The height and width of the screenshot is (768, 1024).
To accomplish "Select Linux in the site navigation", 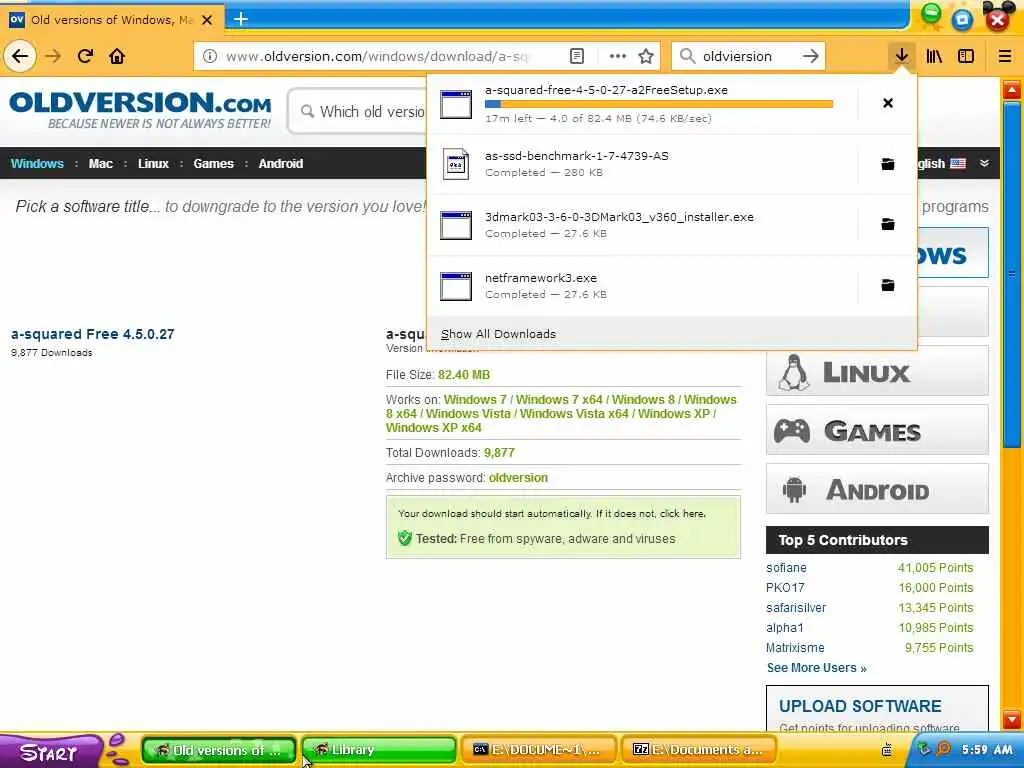I will click(x=153, y=163).
